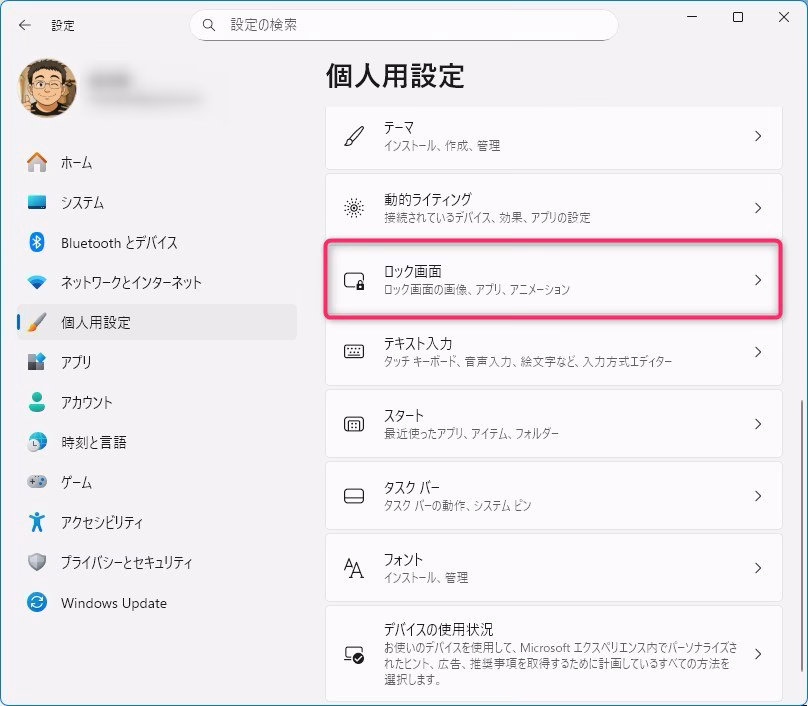Open タスク バー via its chevron arrow
Image resolution: width=808 pixels, height=706 pixels.
[x=757, y=496]
